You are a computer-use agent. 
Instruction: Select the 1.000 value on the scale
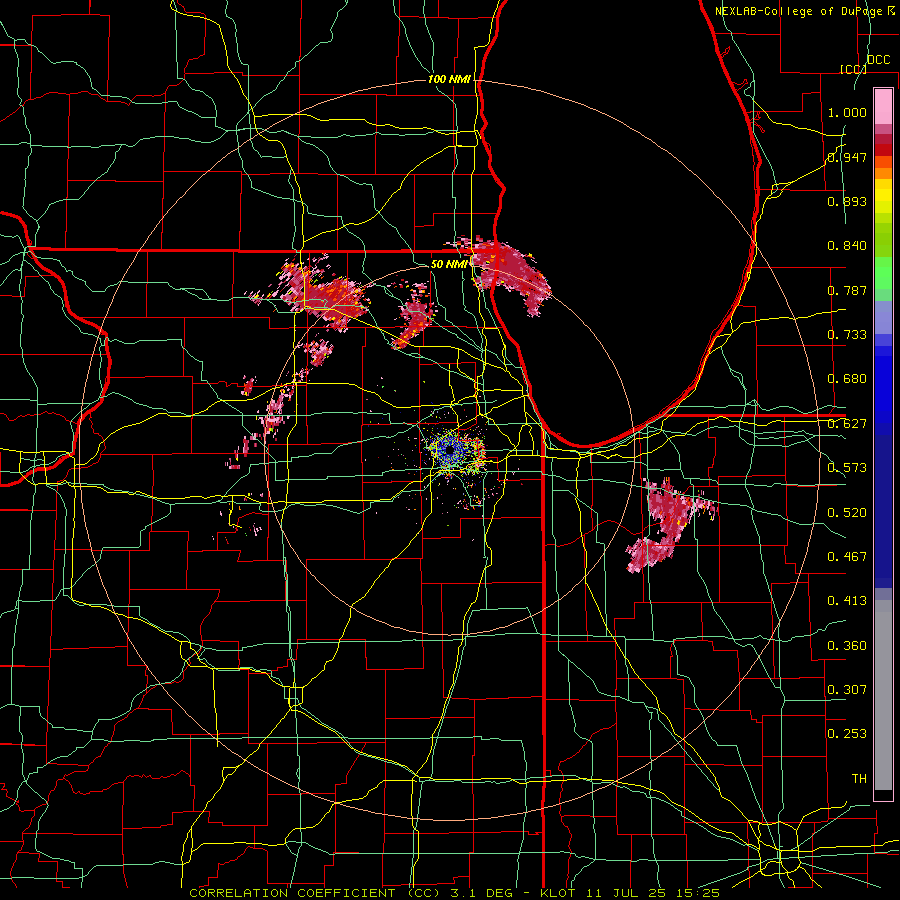[x=847, y=112]
